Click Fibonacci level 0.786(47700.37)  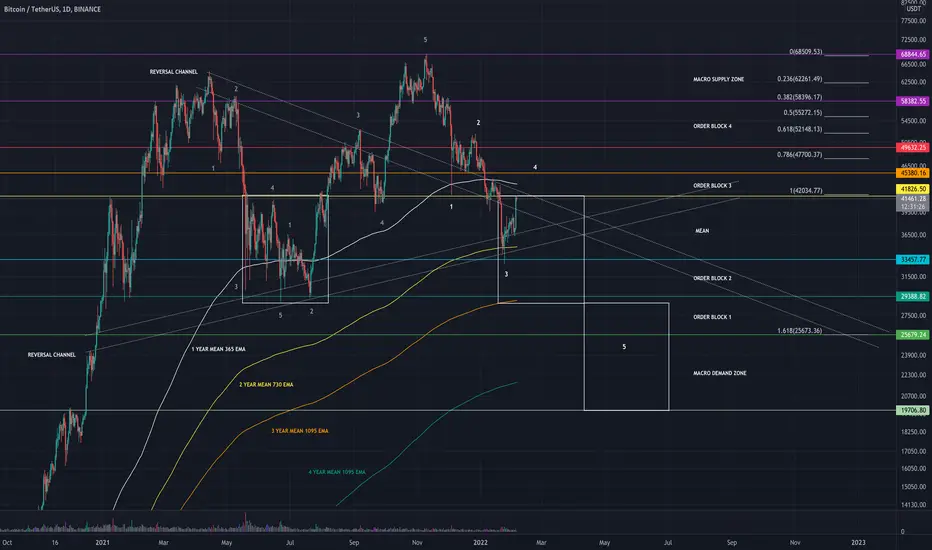[799, 155]
